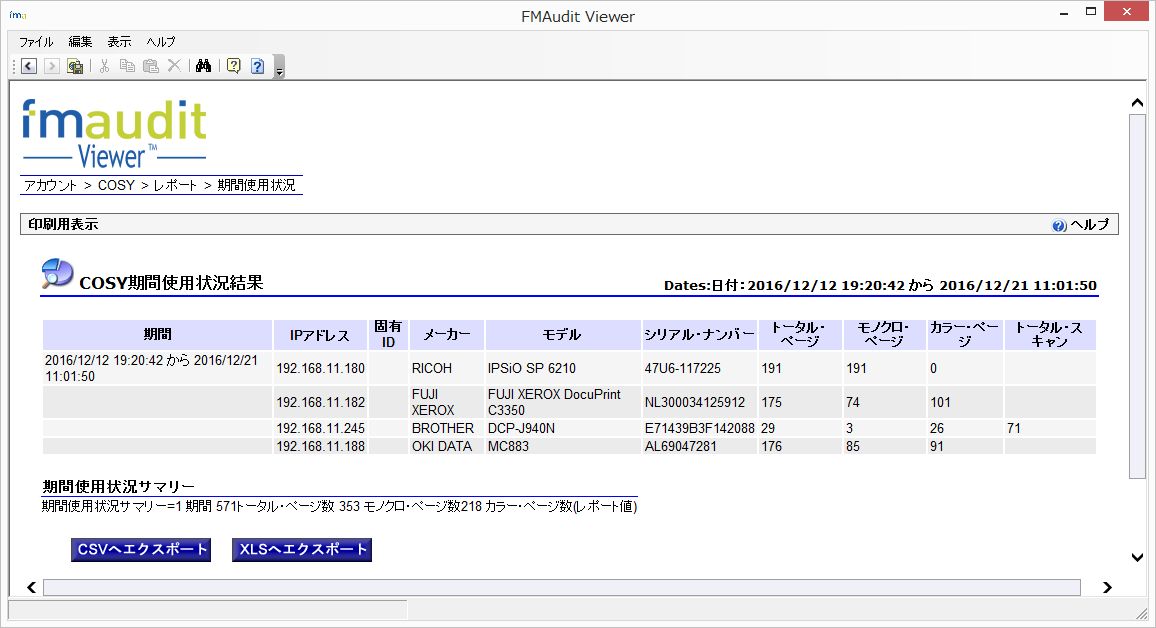Screen dimensions: 1156x628
Task: Click the IPアドレス column header
Action: point(320,335)
